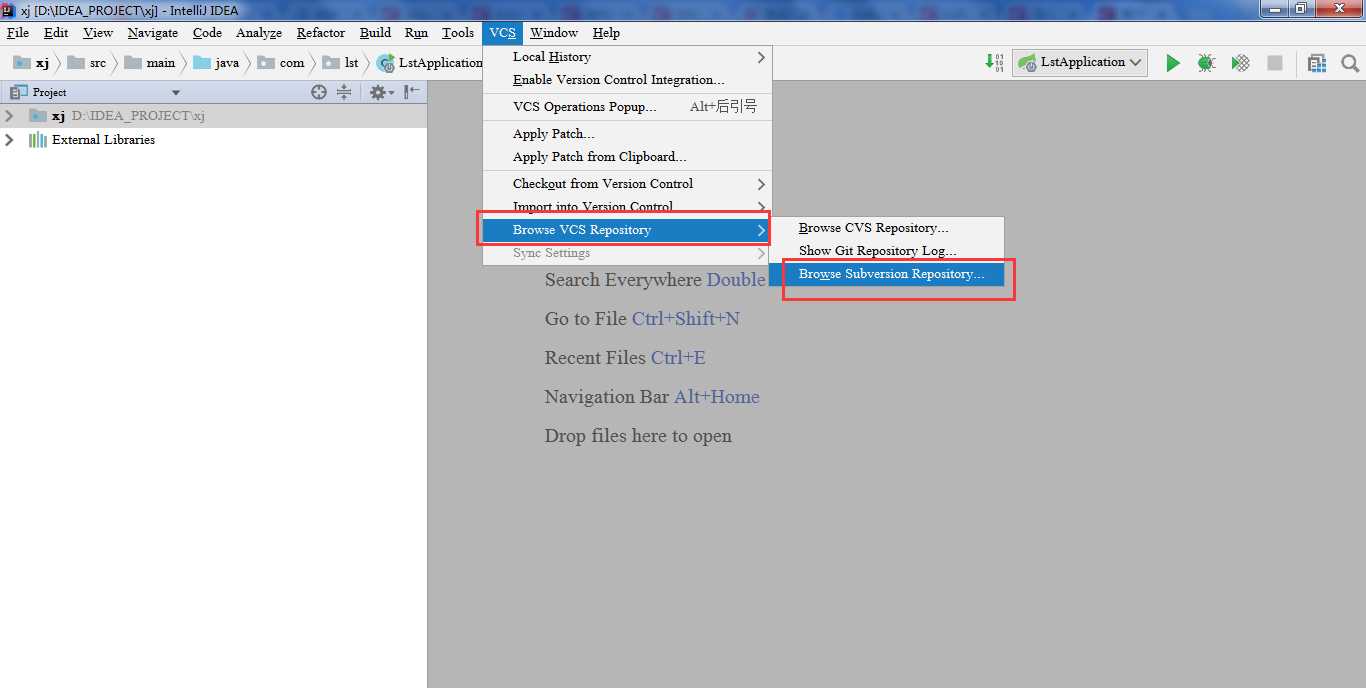Expand the Checkout from Version Control submenu arrow
This screenshot has width=1366, height=688.
coord(761,184)
